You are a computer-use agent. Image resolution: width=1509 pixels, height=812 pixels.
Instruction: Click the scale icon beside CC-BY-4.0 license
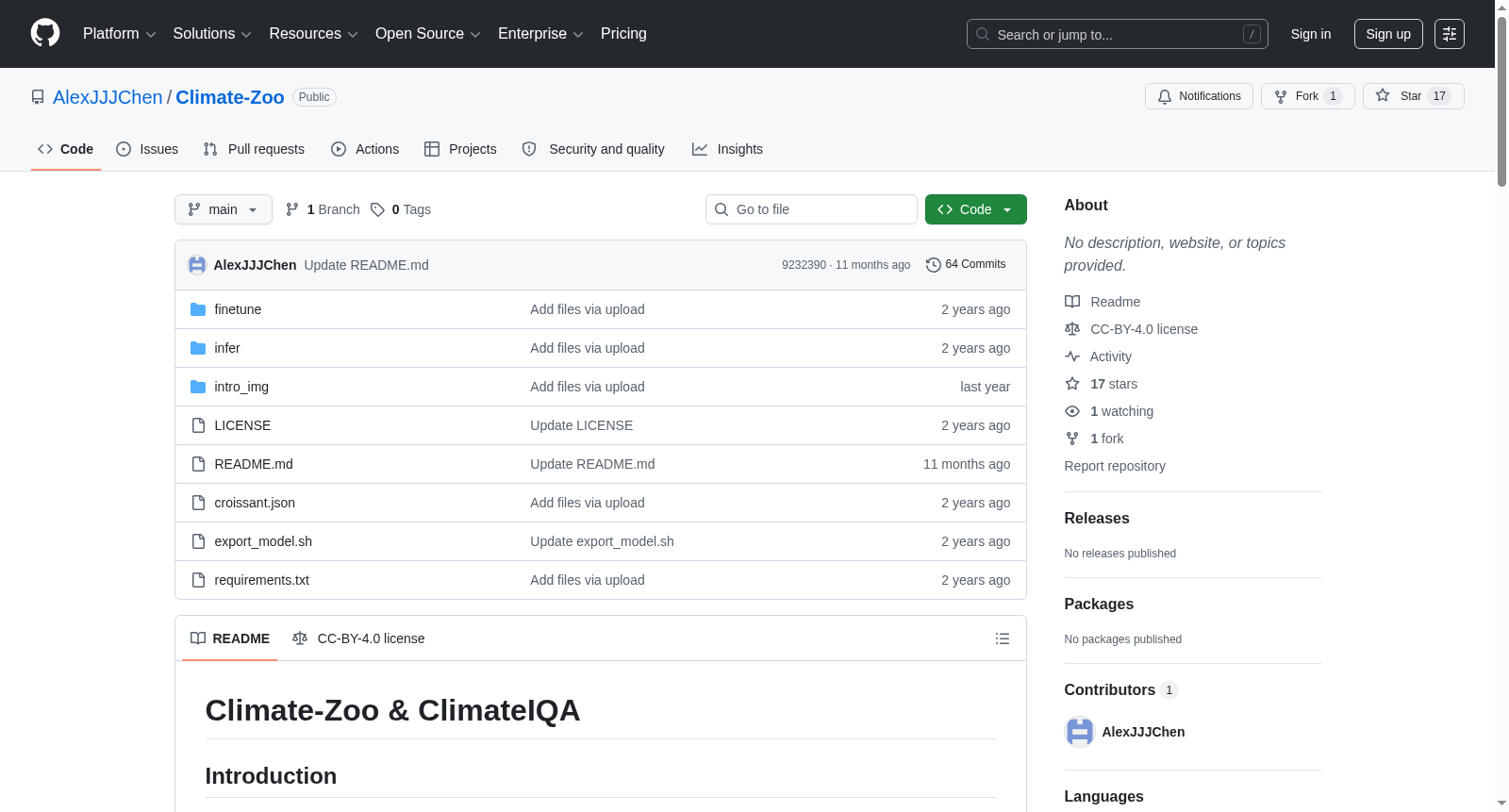[1072, 329]
